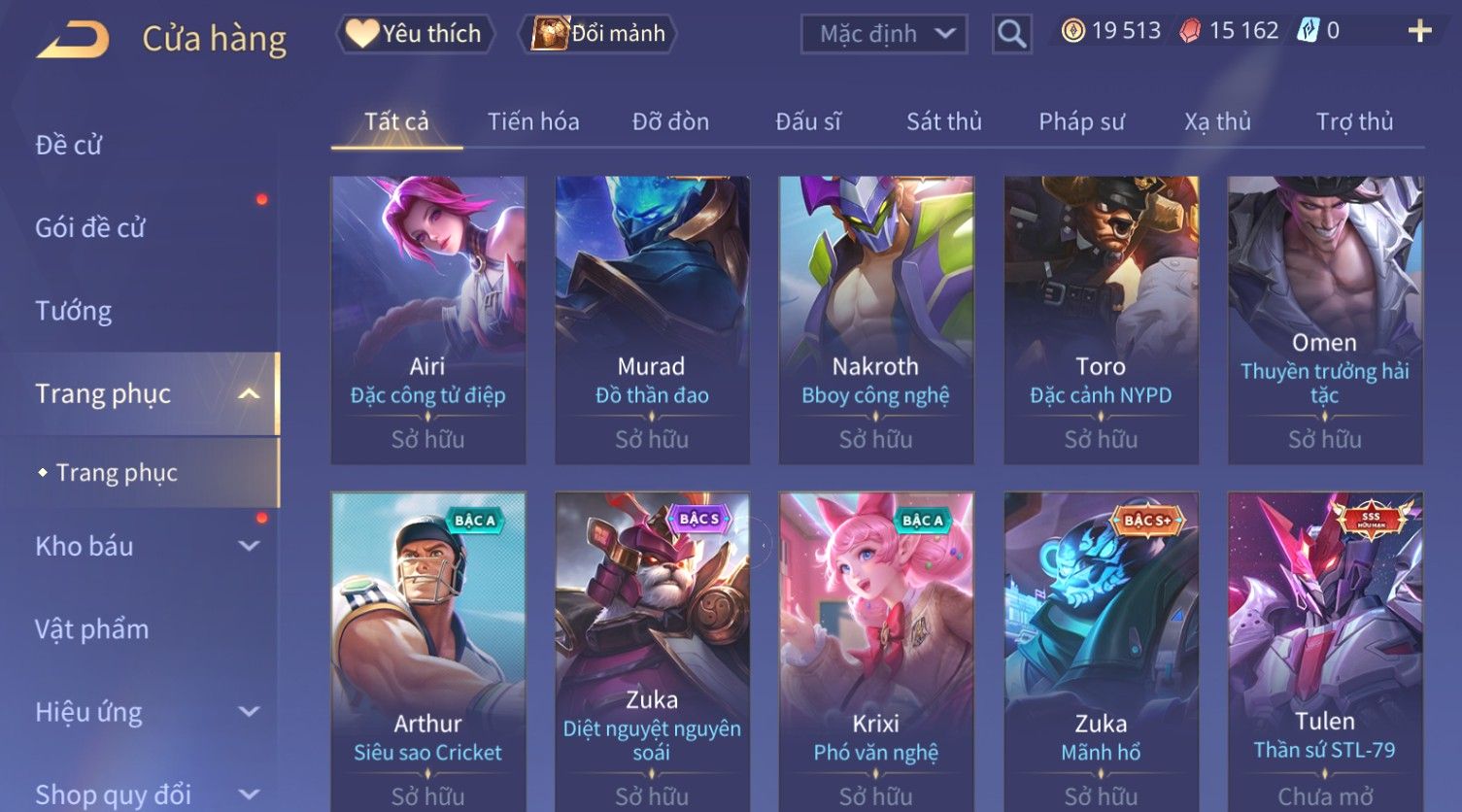The width and height of the screenshot is (1462, 812).
Task: Expand the Kho báu sidebar section
Action: pyautogui.click(x=249, y=546)
